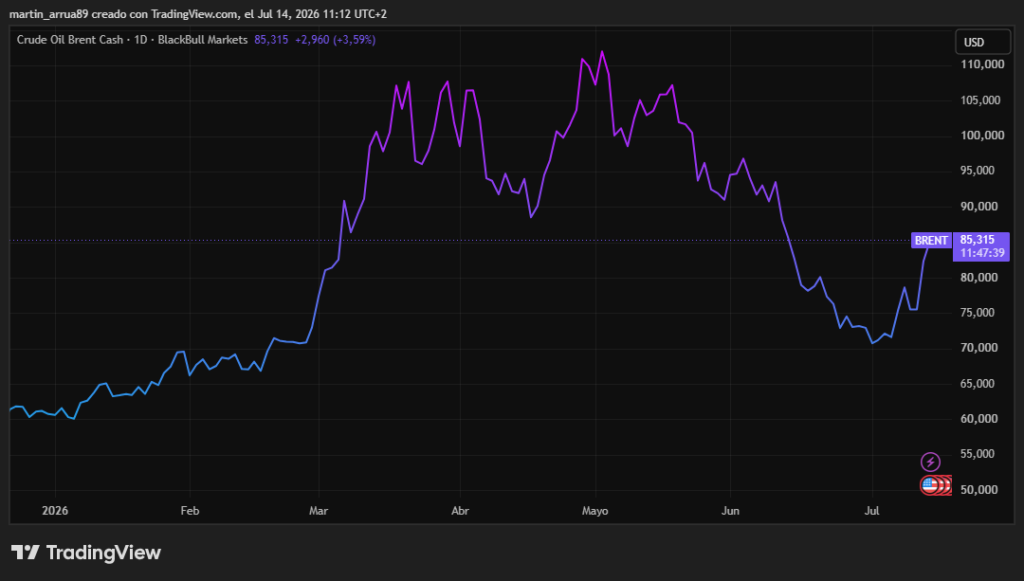The image size is (1024, 581).
Task: Click the Jun label on time axis
Action: [730, 510]
